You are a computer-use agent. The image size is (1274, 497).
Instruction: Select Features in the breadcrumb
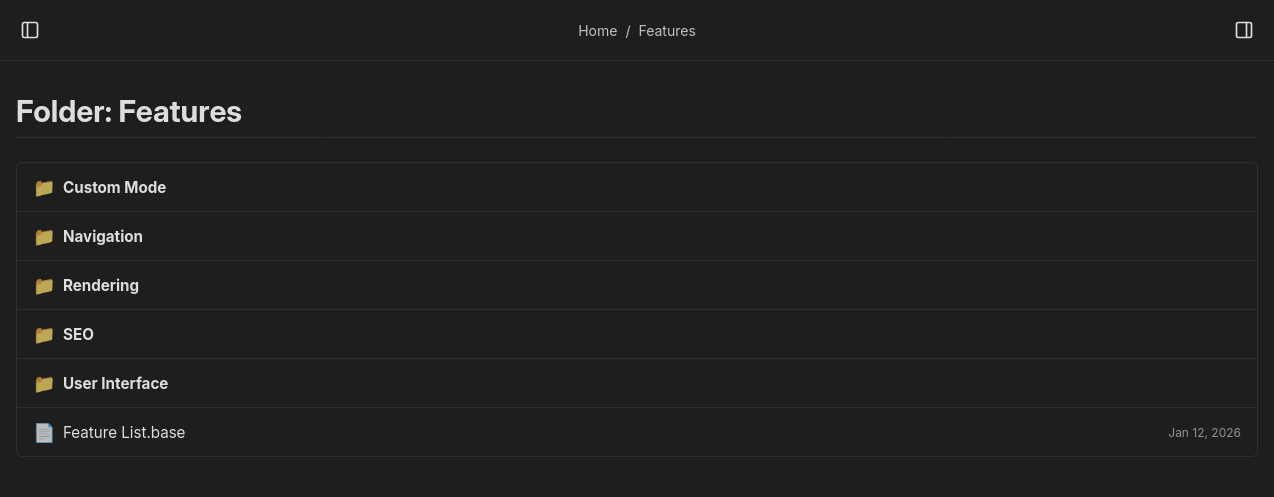pyautogui.click(x=667, y=31)
